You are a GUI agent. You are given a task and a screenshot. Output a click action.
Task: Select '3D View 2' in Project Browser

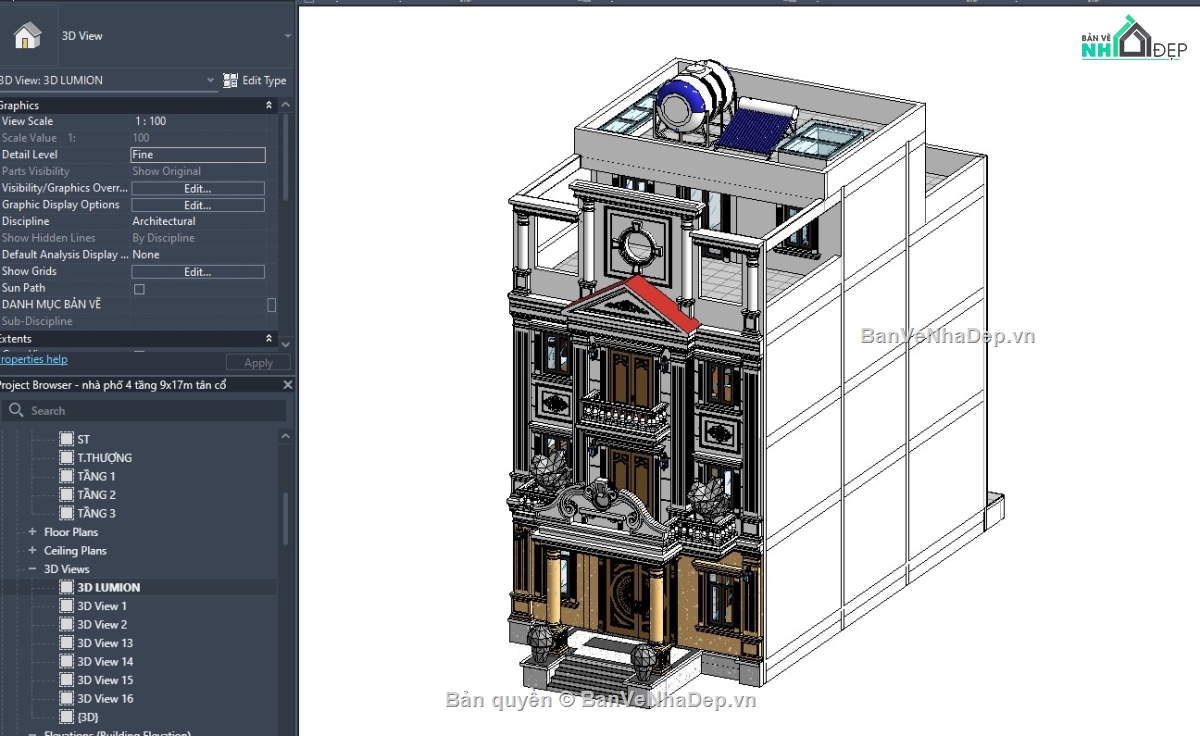[102, 624]
